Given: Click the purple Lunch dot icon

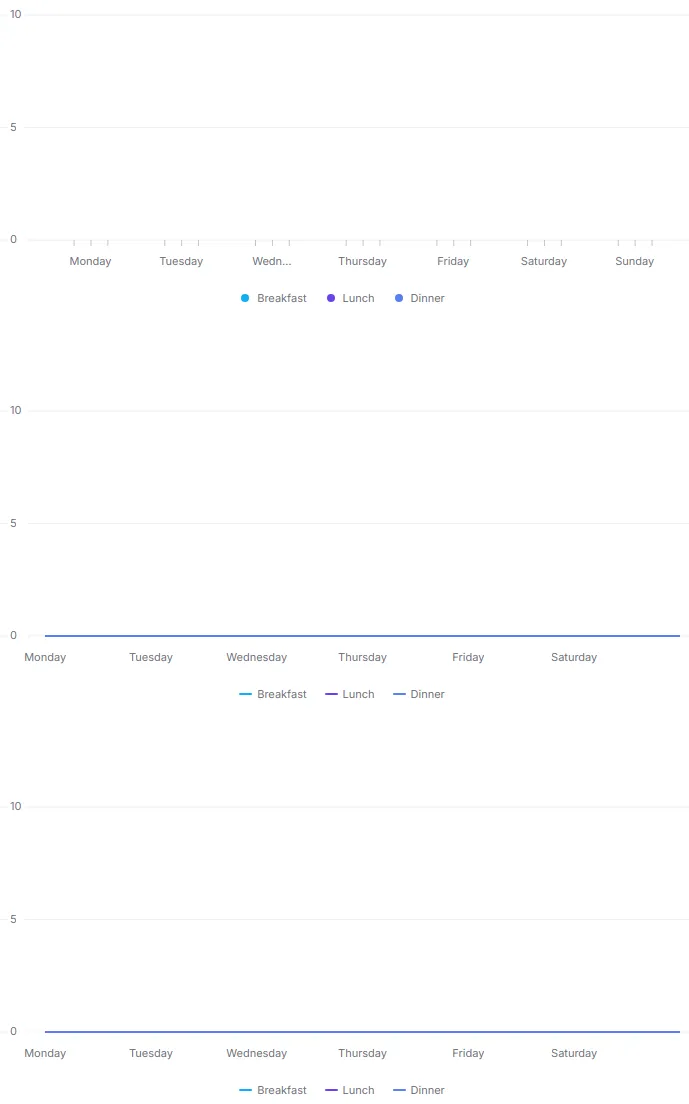Looking at the screenshot, I should coord(331,299).
